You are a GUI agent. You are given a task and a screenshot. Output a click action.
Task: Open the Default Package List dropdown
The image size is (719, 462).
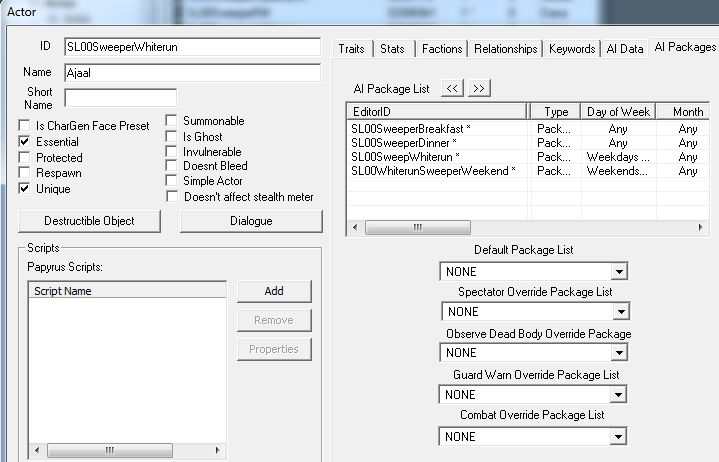point(619,272)
